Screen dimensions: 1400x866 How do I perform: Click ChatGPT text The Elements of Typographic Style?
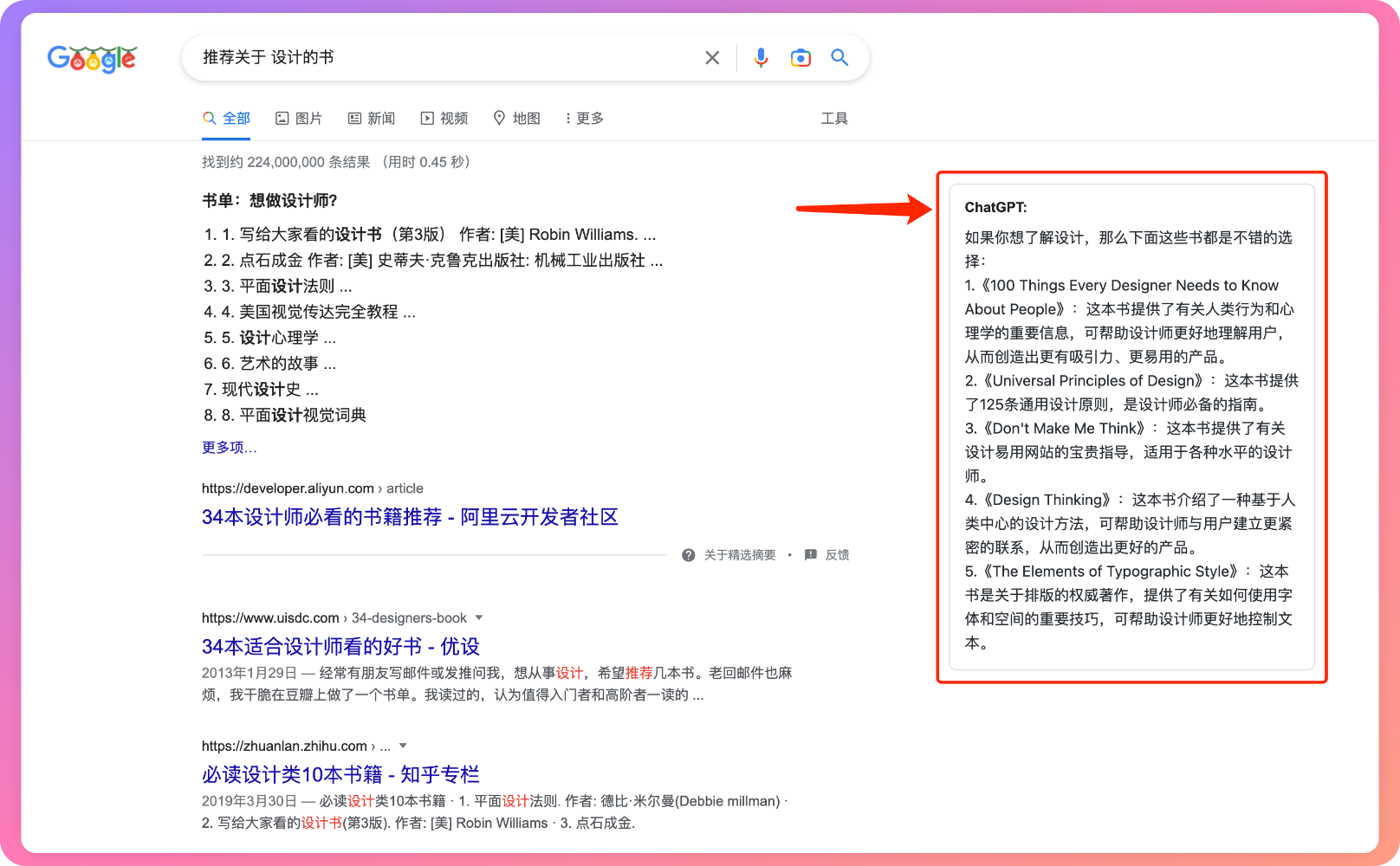coord(1111,572)
